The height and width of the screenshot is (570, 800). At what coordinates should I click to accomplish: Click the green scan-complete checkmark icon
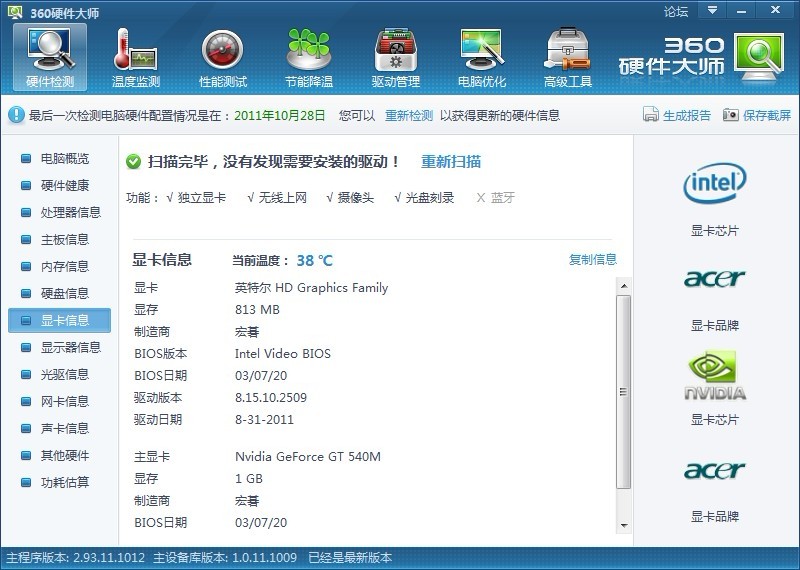click(133, 162)
